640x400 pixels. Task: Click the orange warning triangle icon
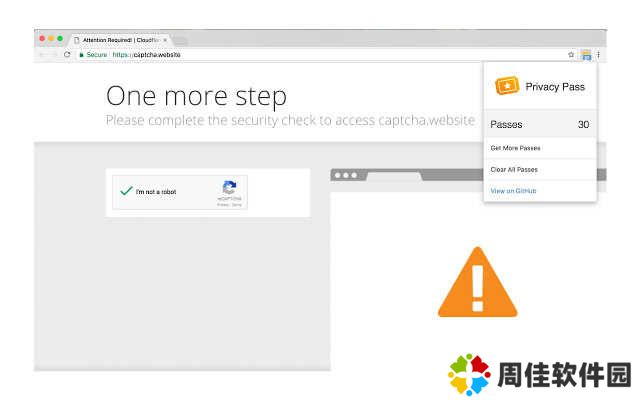[x=477, y=282]
